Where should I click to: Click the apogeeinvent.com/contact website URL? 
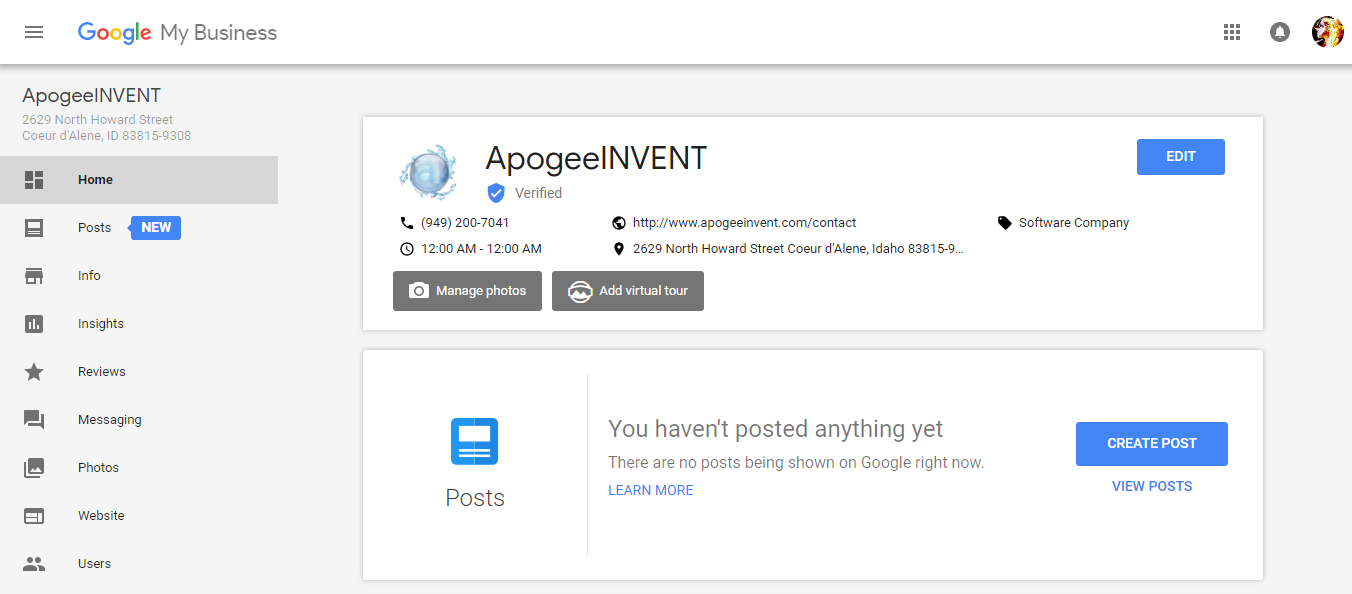pyautogui.click(x=744, y=223)
